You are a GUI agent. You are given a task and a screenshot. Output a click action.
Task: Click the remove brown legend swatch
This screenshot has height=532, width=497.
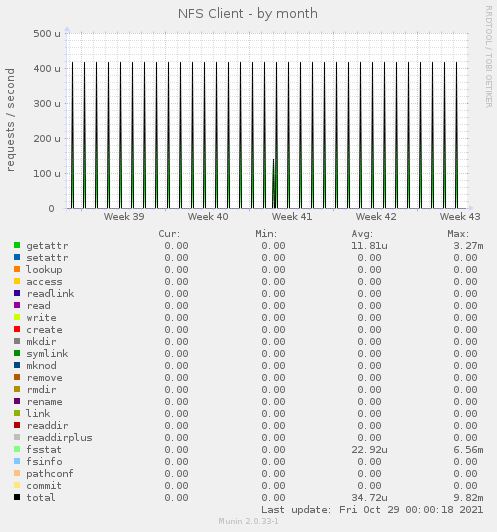(17, 377)
